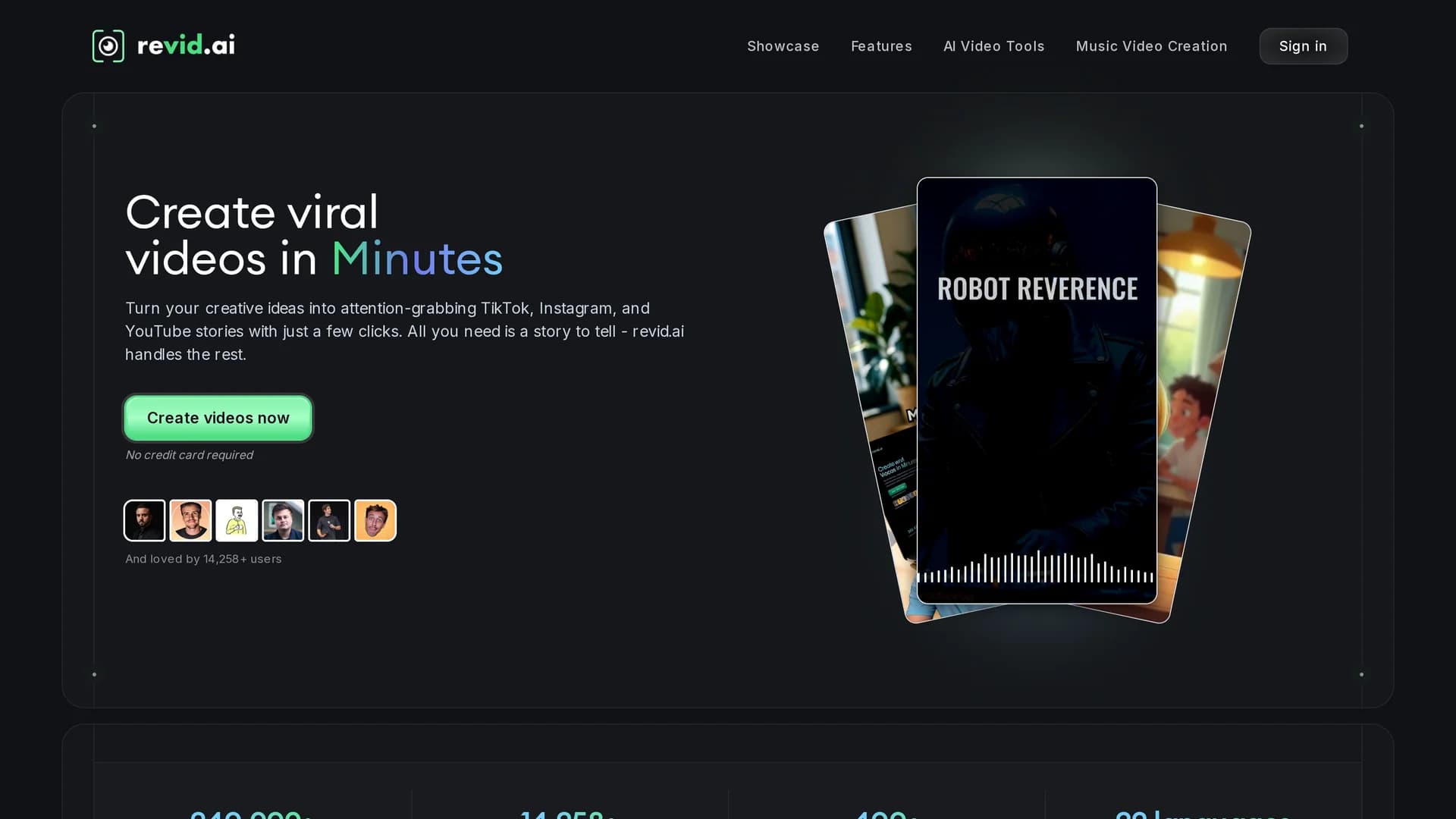Screen dimensions: 1456x819
Task: Click the paragraph starting 'Turn your creative ideas'
Action: (404, 331)
